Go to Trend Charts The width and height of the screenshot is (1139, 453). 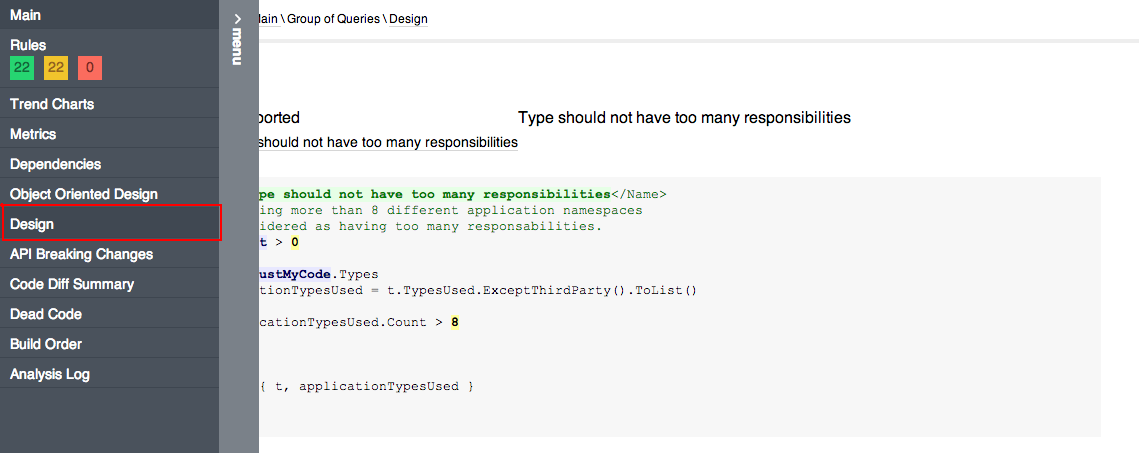pos(110,104)
